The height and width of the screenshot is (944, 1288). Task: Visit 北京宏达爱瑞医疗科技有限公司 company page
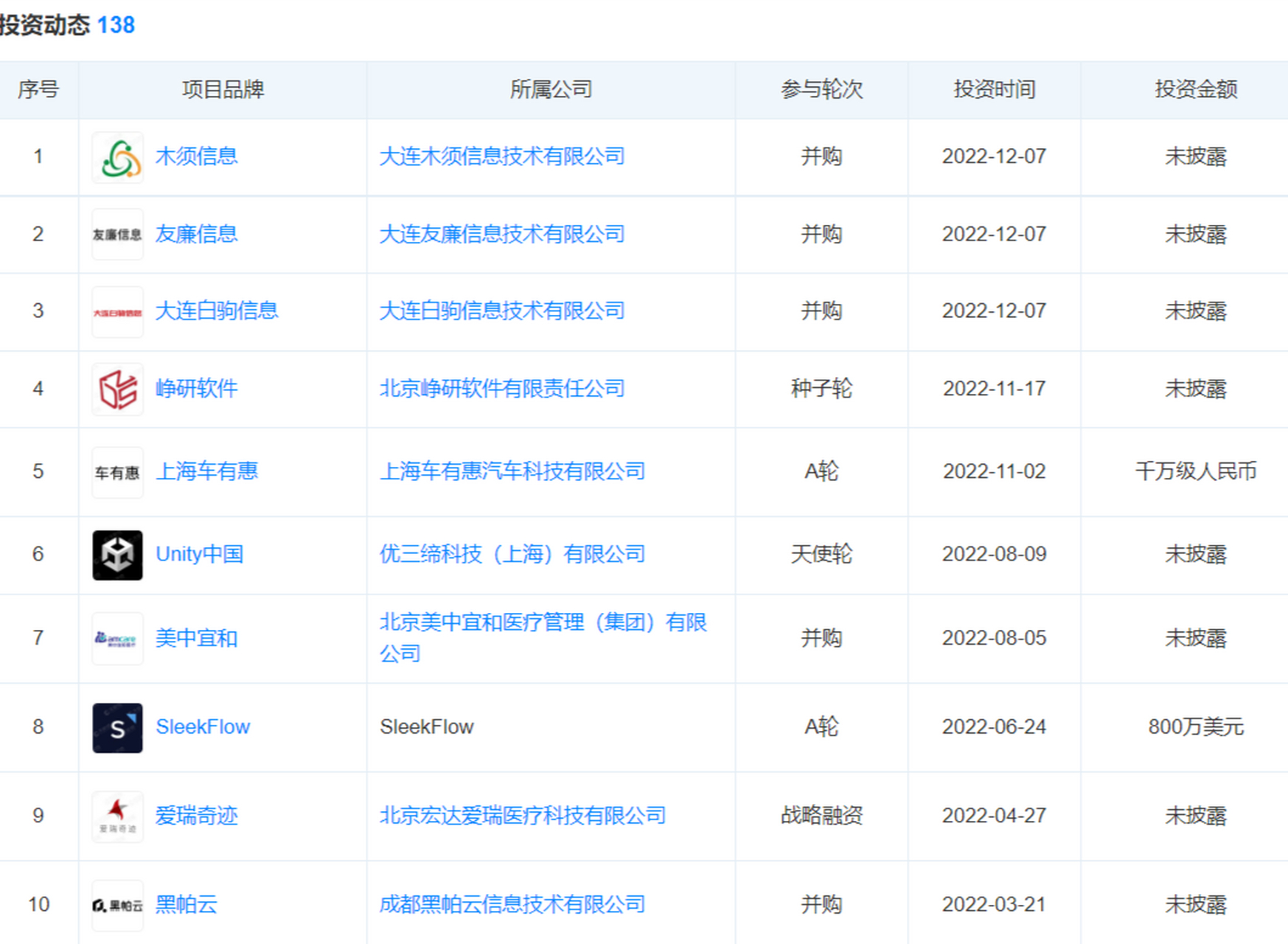523,815
